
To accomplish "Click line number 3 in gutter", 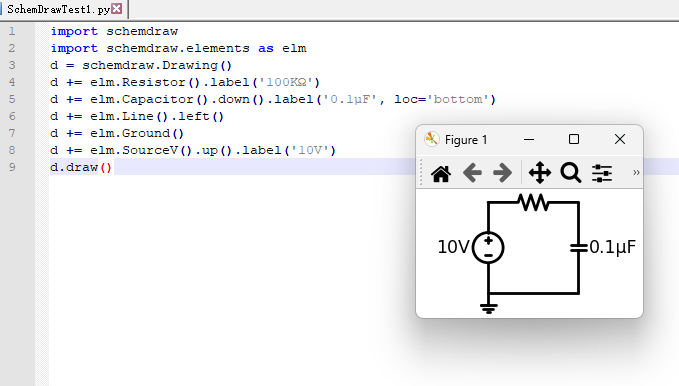I will pos(12,65).
